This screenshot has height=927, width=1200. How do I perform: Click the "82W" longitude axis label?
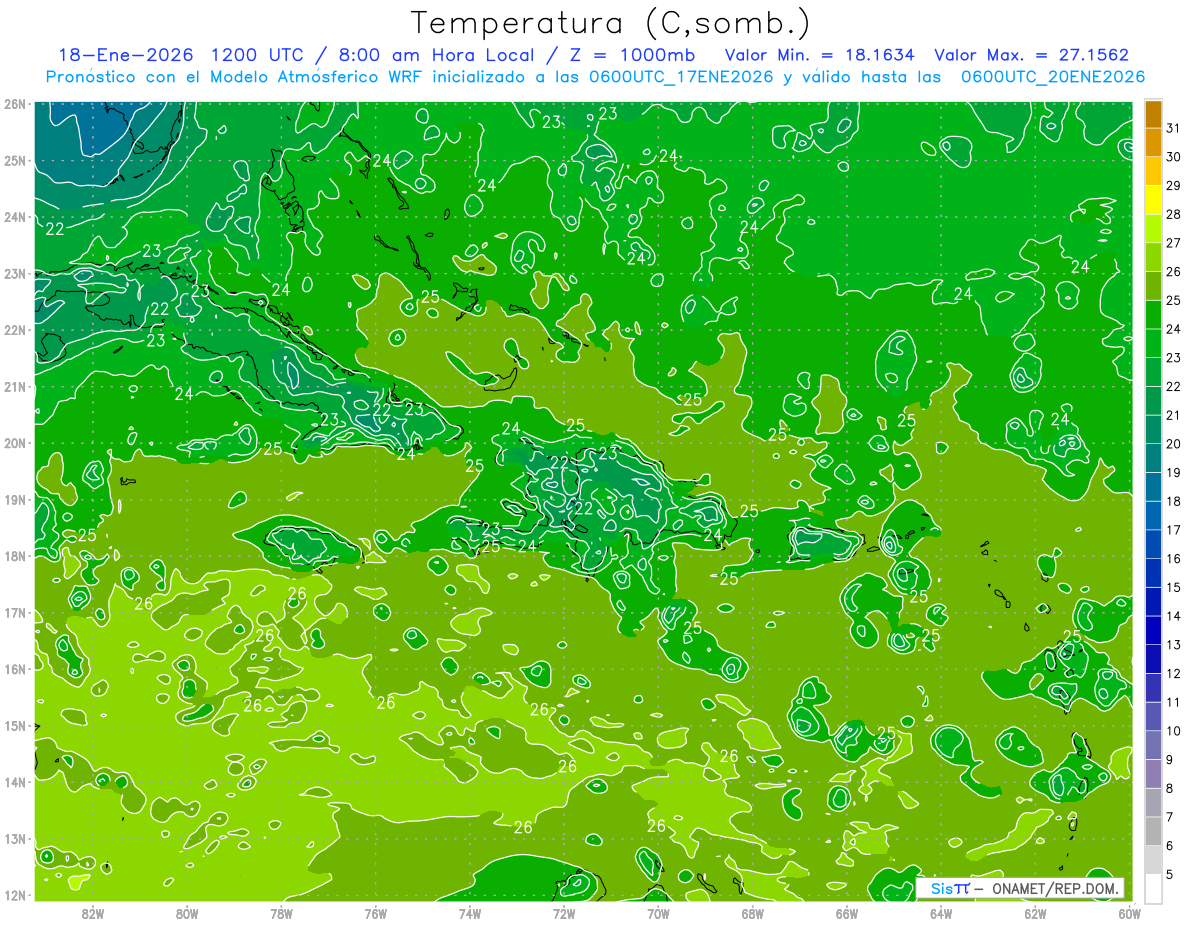pyautogui.click(x=93, y=913)
